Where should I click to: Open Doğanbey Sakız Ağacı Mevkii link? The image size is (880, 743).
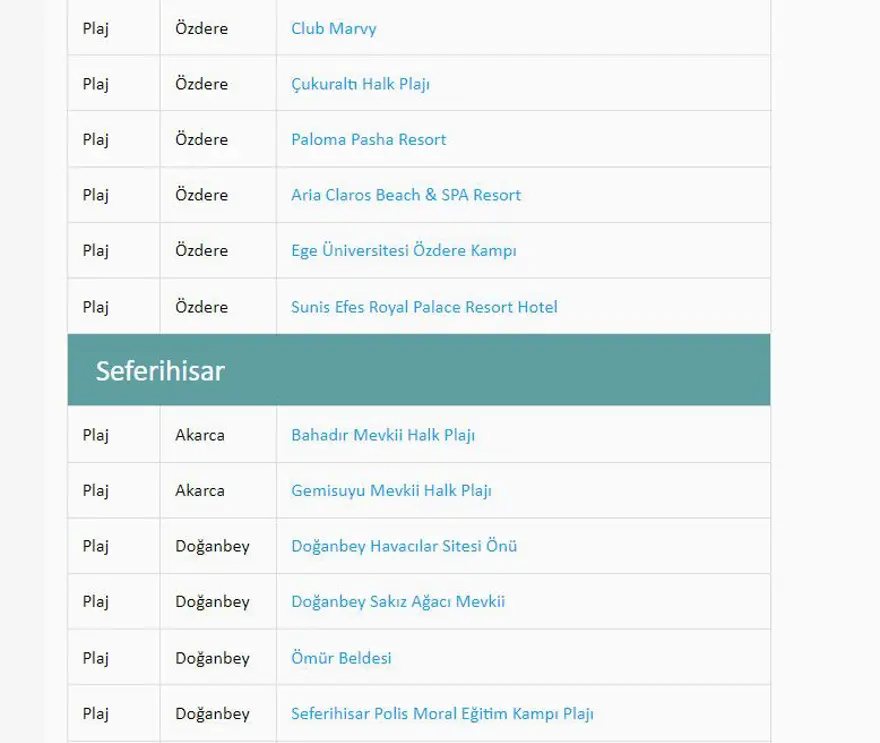398,602
